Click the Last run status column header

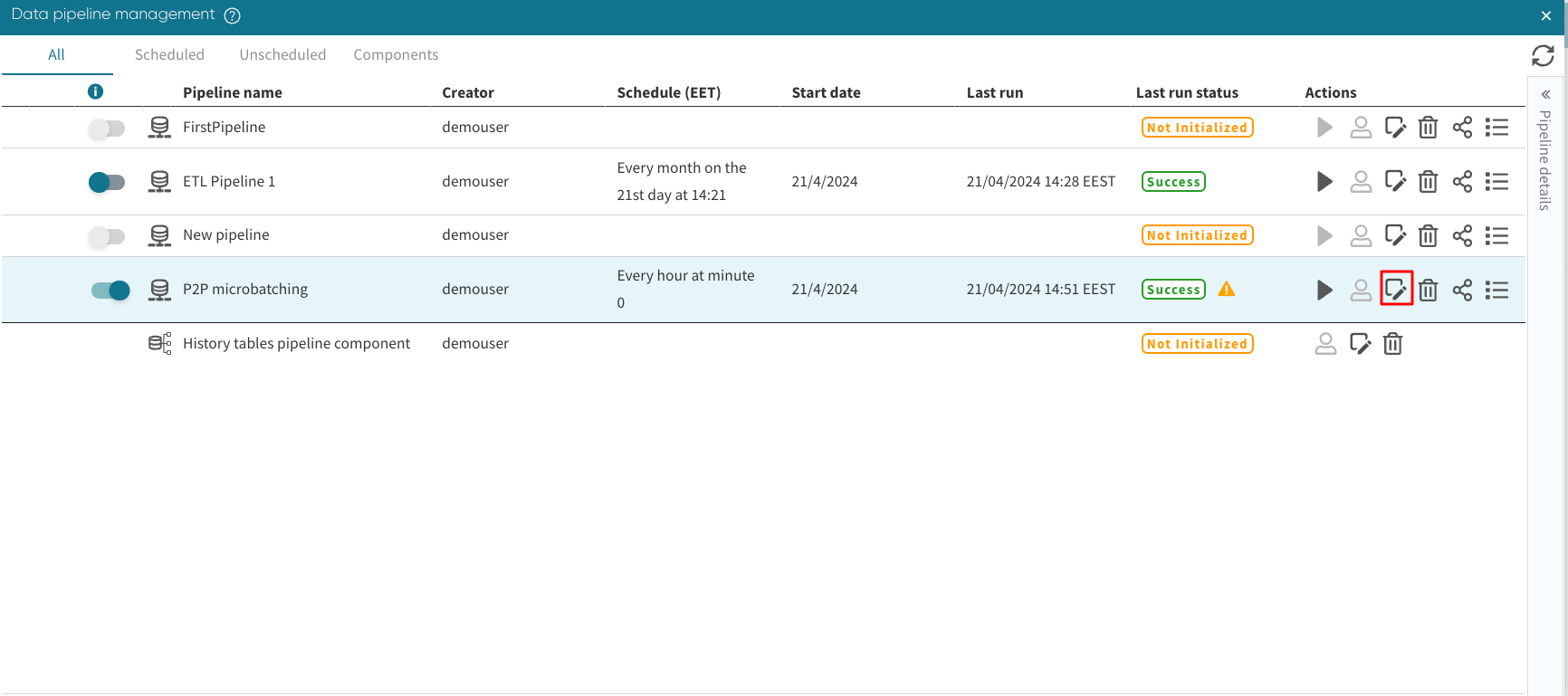1187,92
